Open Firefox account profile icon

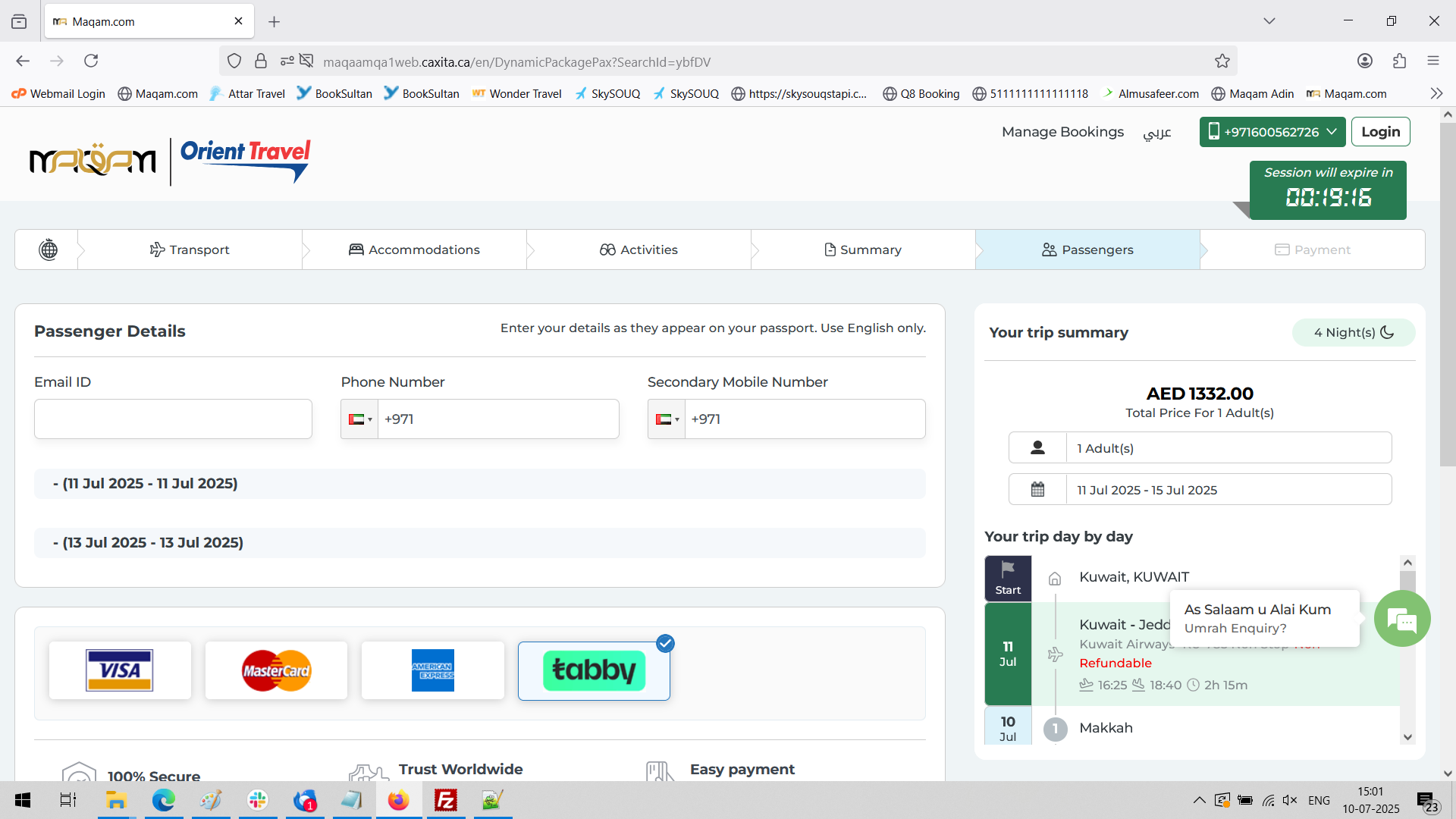click(1364, 61)
